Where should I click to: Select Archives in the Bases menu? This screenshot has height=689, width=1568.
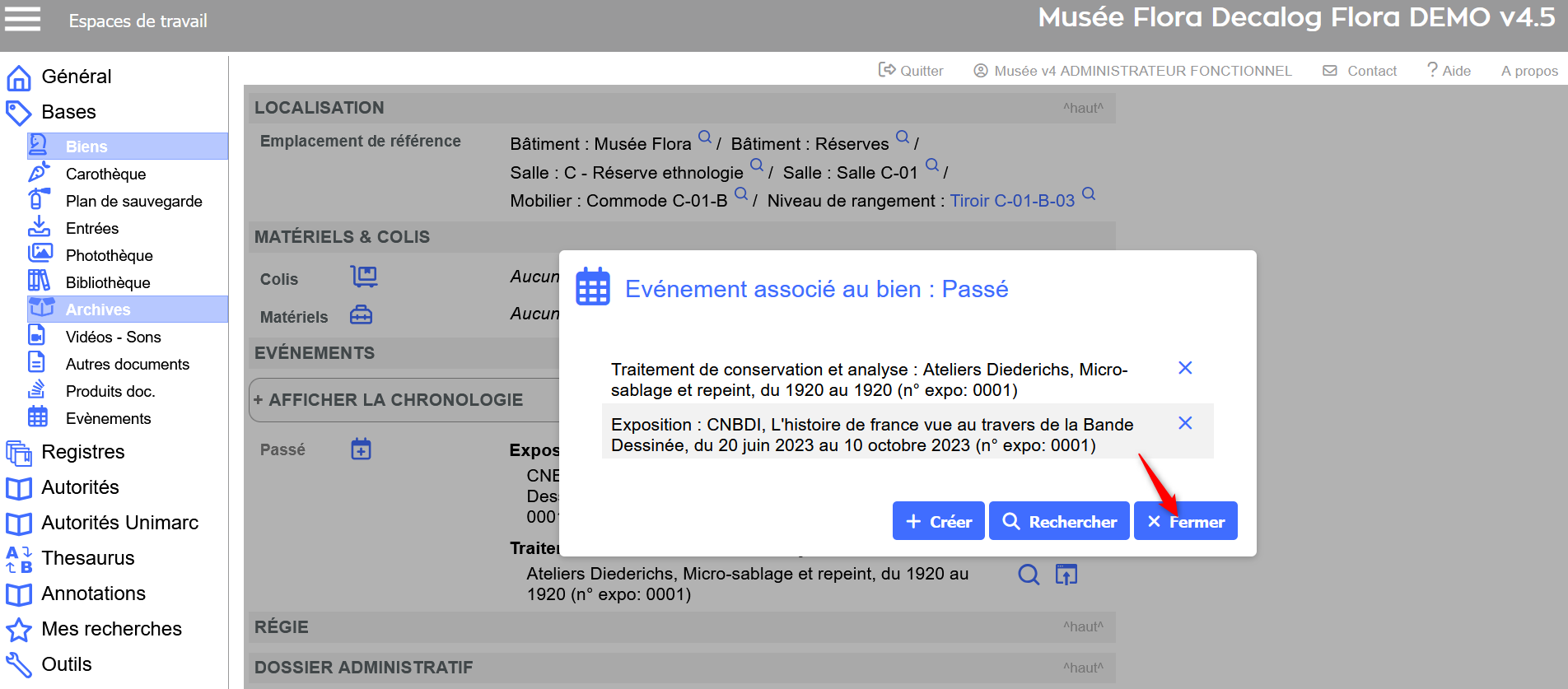point(98,310)
